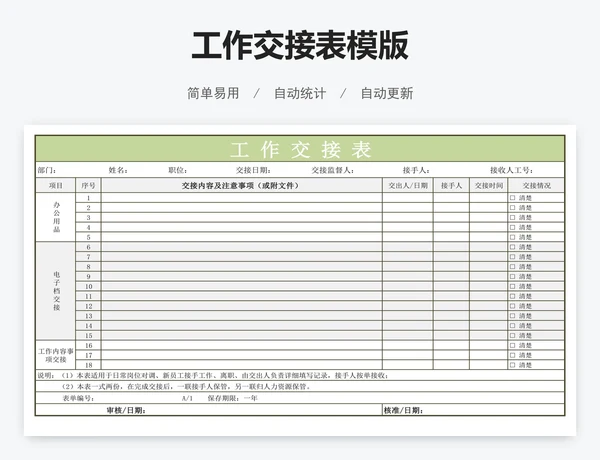The image size is (600, 460).
Task: Tick the 清楚 checkbox in row 6
Action: tap(512, 247)
